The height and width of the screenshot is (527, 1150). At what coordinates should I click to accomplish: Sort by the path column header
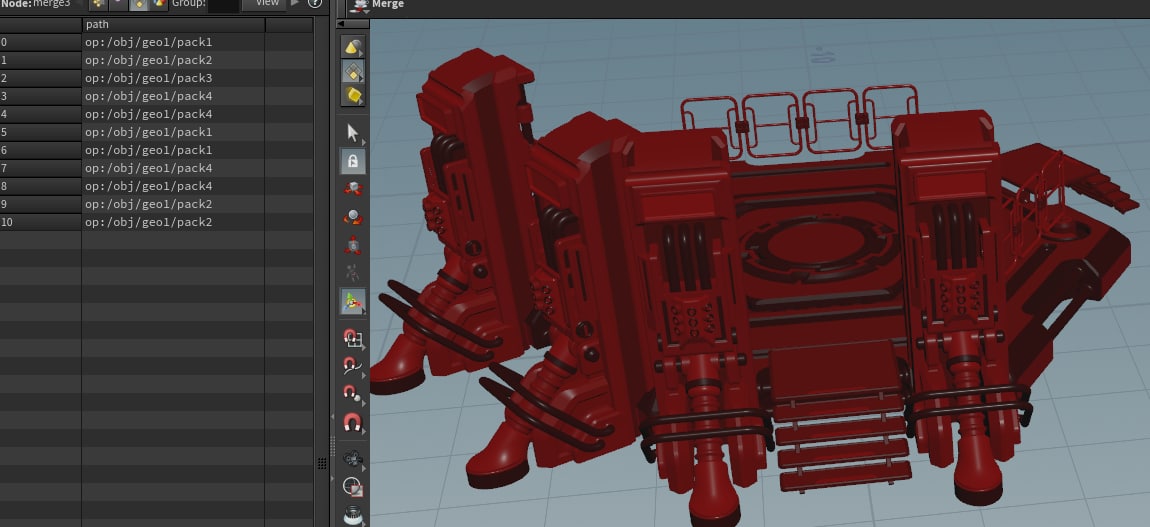click(x=173, y=24)
